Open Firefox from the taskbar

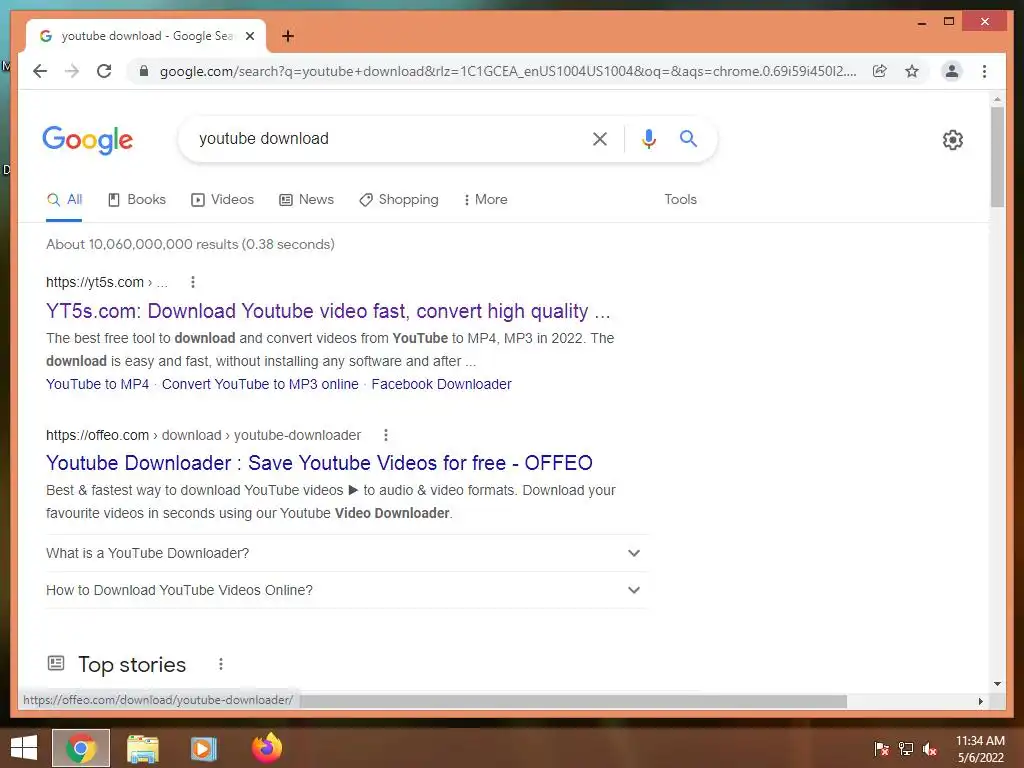(266, 747)
